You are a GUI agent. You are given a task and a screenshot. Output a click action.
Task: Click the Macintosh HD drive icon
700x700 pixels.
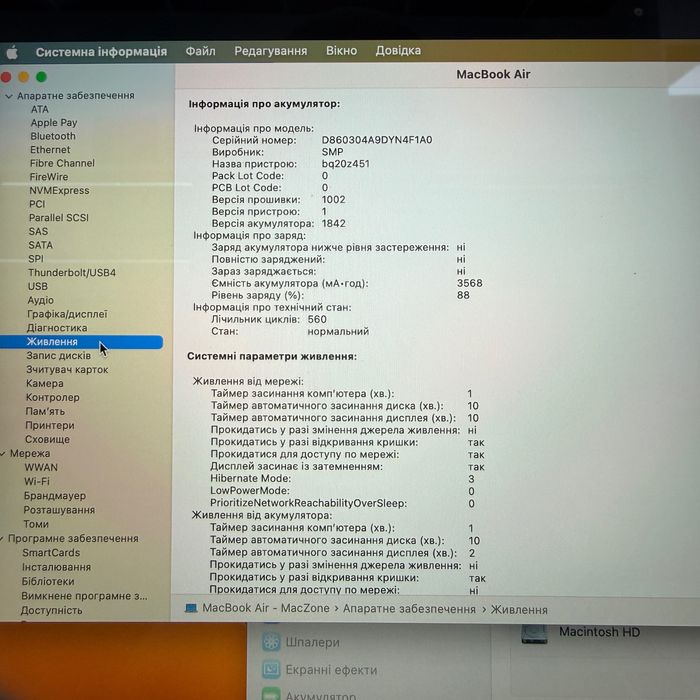pyautogui.click(x=534, y=633)
